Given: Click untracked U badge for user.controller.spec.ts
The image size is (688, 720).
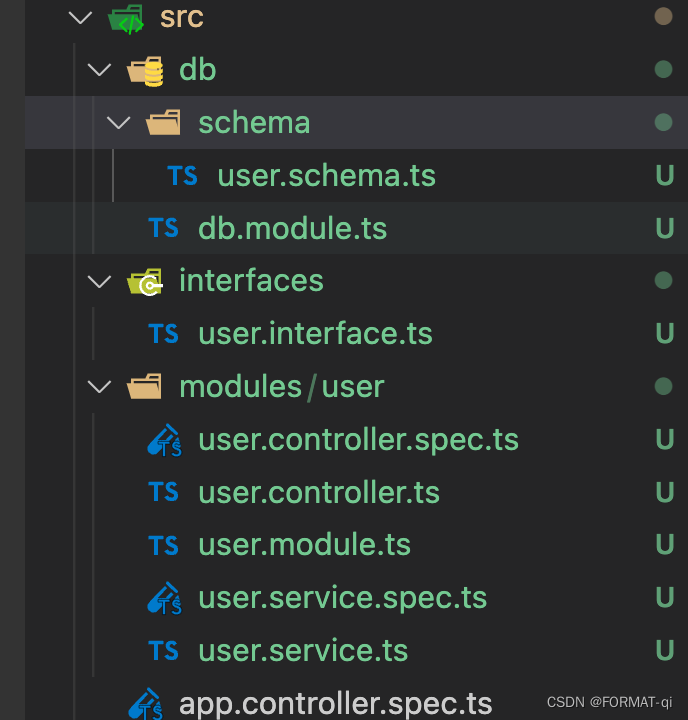Looking at the screenshot, I should pyautogui.click(x=665, y=439).
